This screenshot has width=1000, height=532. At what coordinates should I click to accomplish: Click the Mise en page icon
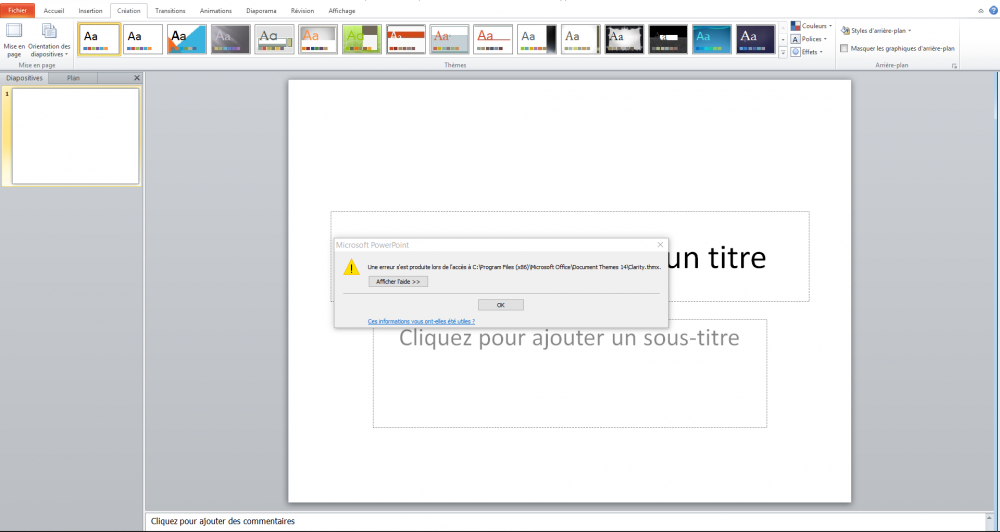pos(14,39)
